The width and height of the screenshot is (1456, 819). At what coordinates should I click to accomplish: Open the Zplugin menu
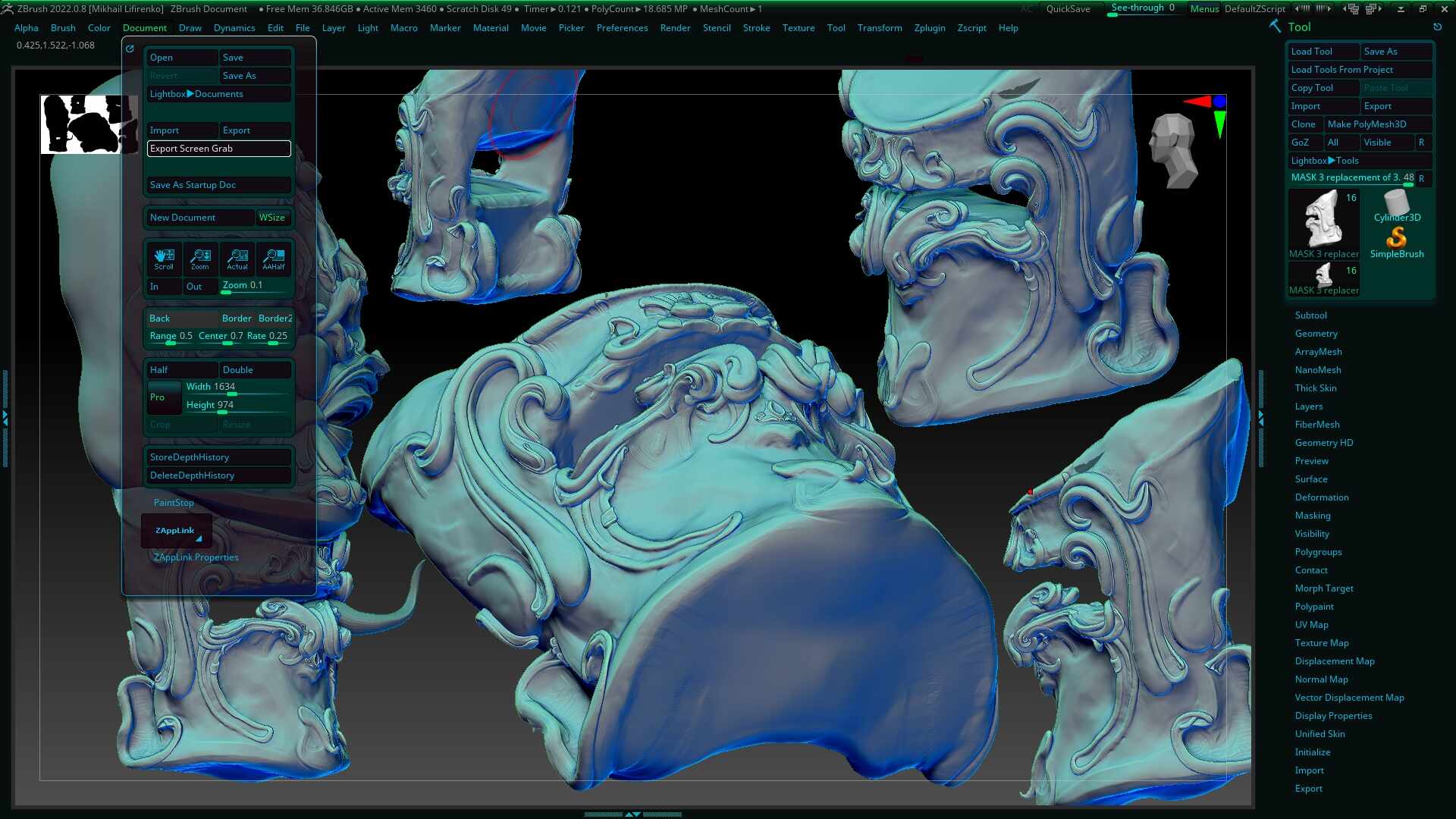point(930,28)
